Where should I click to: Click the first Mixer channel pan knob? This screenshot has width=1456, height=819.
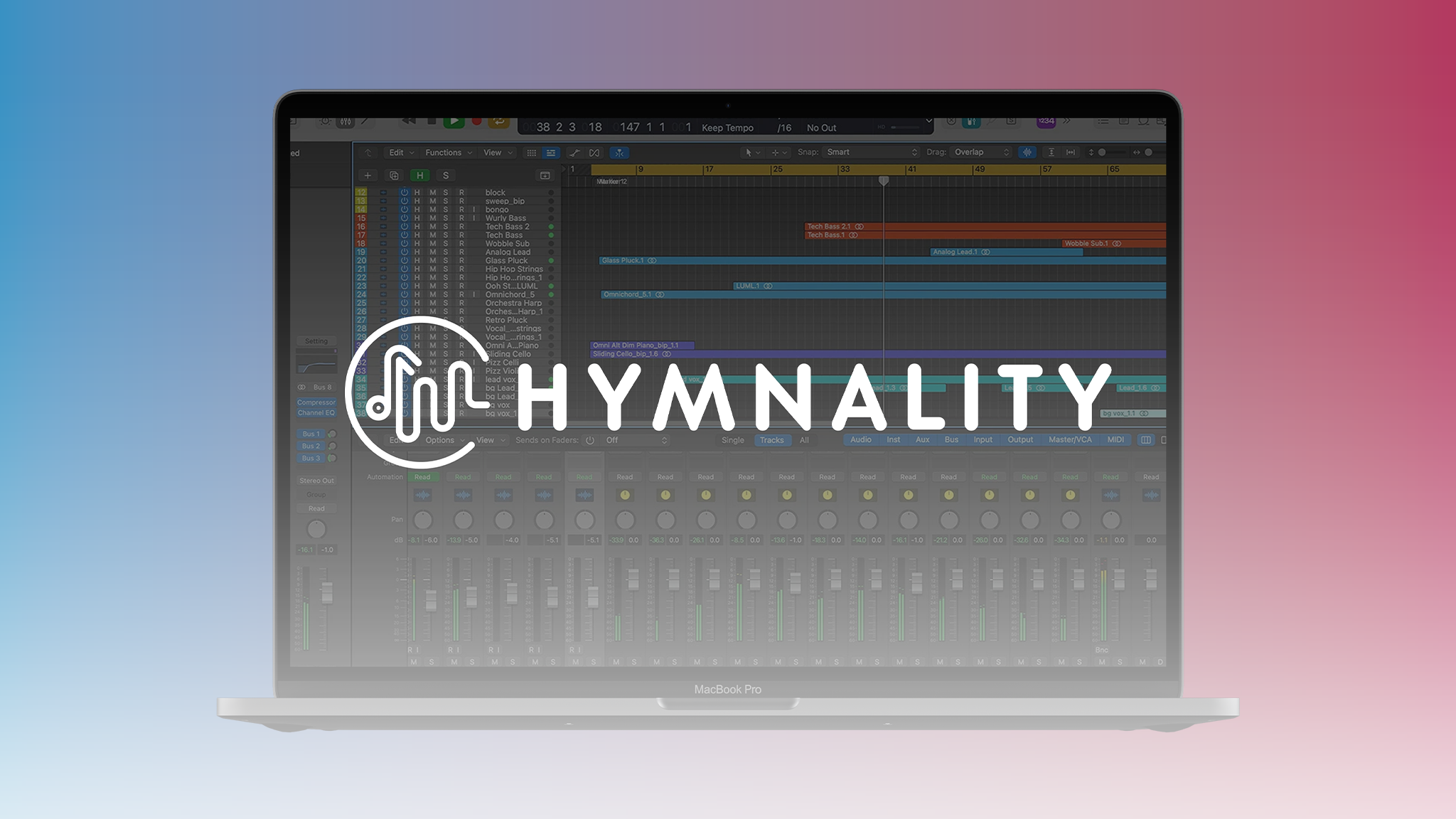coord(422,520)
